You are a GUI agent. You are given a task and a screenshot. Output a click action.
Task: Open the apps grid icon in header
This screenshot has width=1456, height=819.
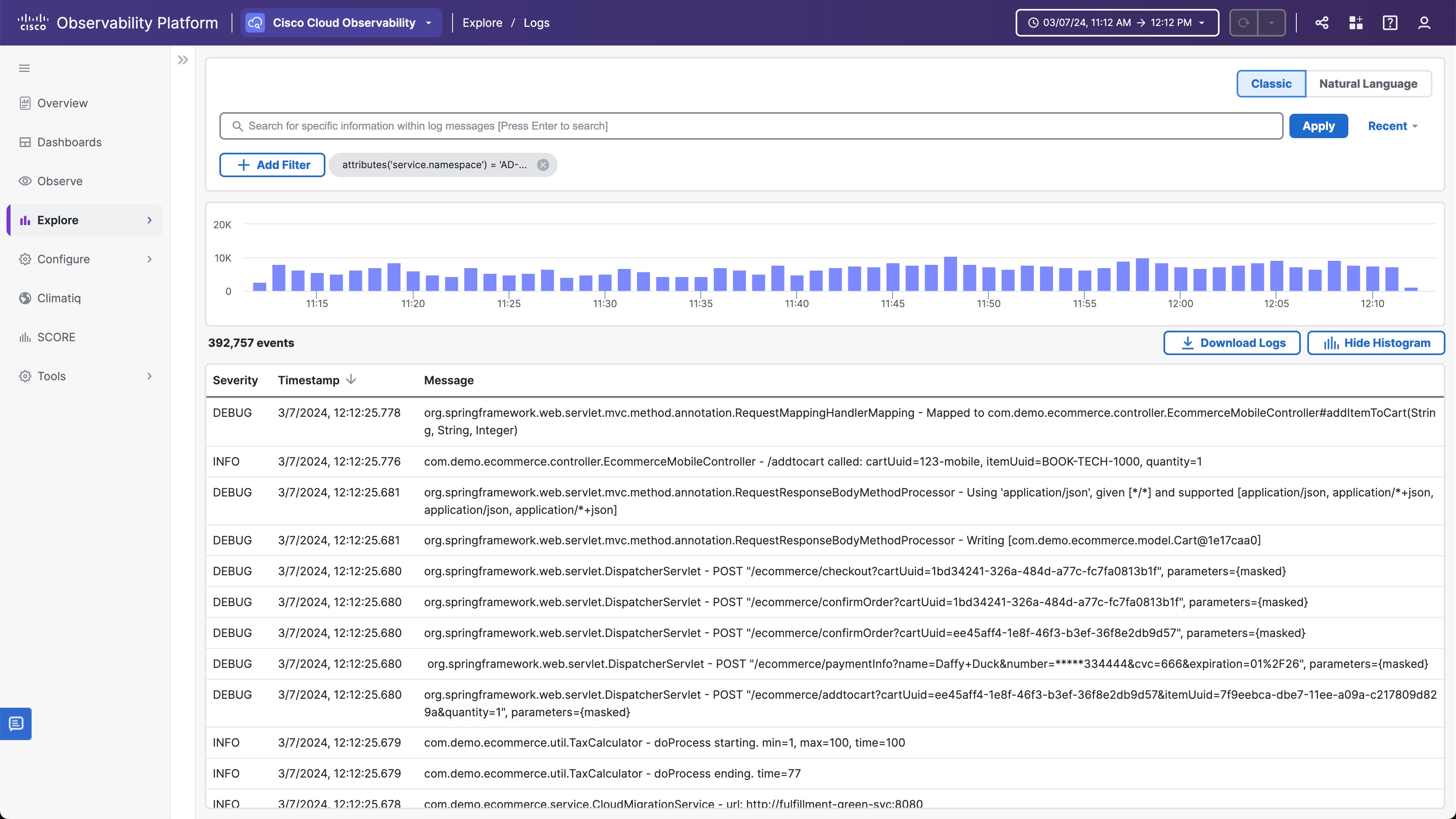pyautogui.click(x=1355, y=23)
